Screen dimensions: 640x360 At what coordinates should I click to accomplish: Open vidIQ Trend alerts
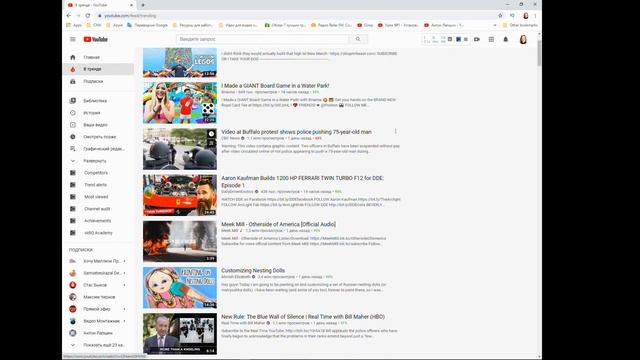point(98,184)
